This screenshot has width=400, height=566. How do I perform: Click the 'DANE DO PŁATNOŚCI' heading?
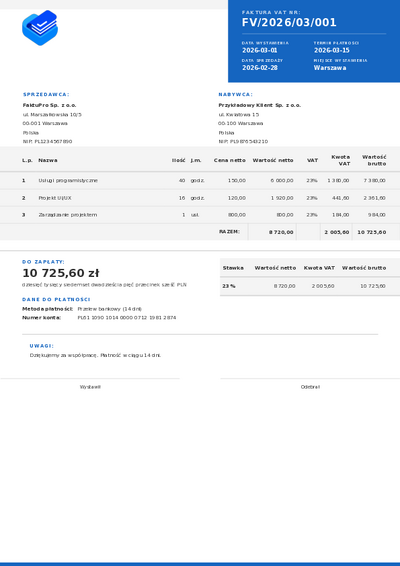point(56,300)
